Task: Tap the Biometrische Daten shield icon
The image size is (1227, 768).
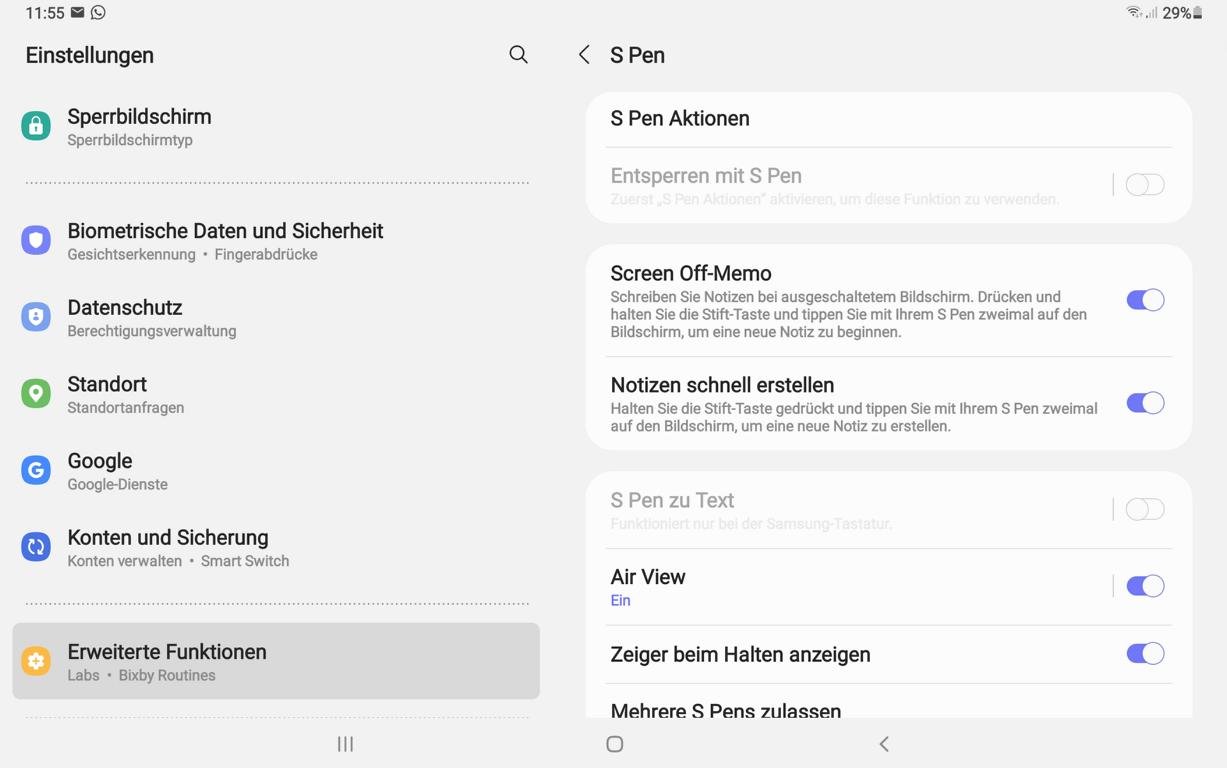Action: click(36, 240)
